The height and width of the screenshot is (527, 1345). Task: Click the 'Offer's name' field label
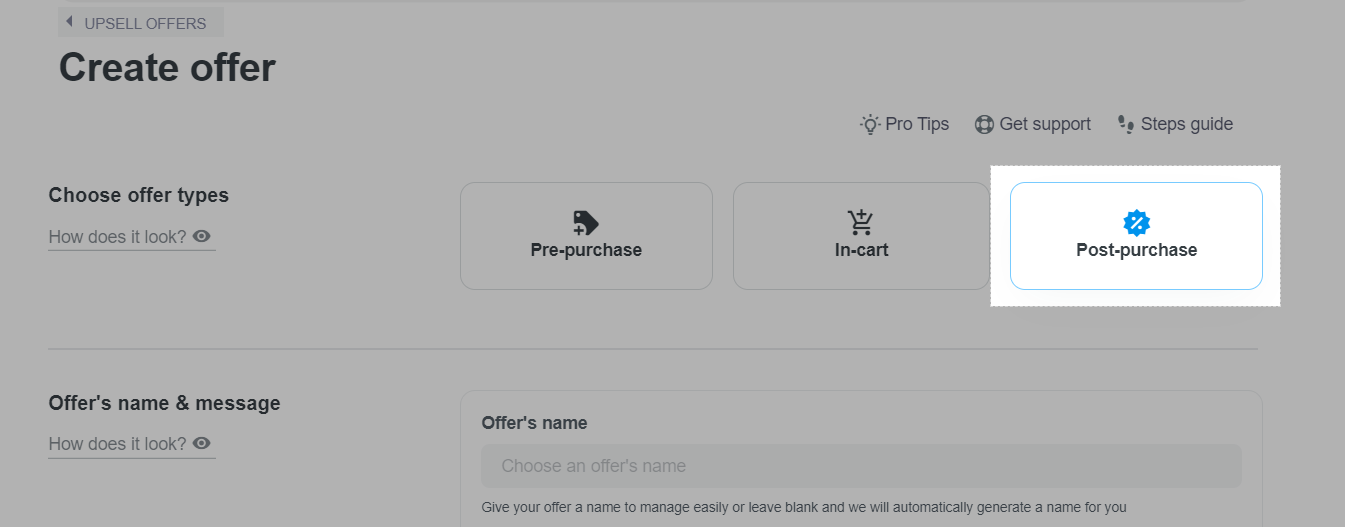point(534,423)
